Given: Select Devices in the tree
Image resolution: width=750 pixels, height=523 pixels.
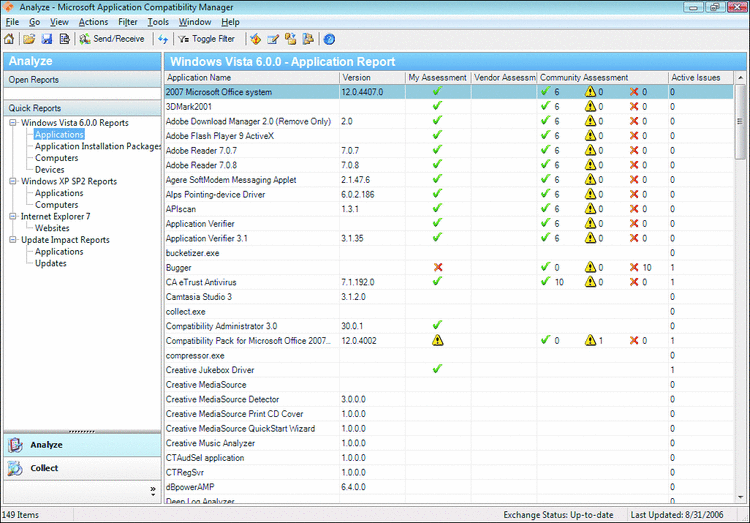Looking at the screenshot, I should coord(49,170).
